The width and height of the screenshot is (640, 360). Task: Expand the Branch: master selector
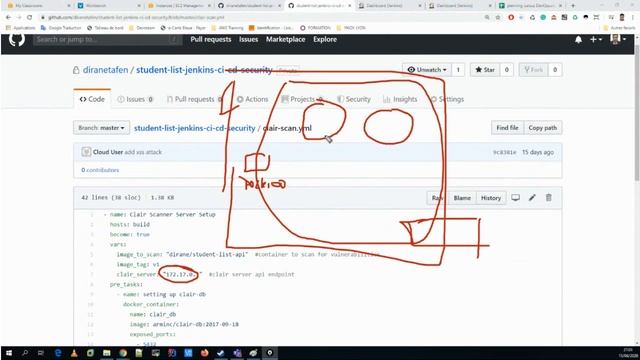(x=101, y=128)
